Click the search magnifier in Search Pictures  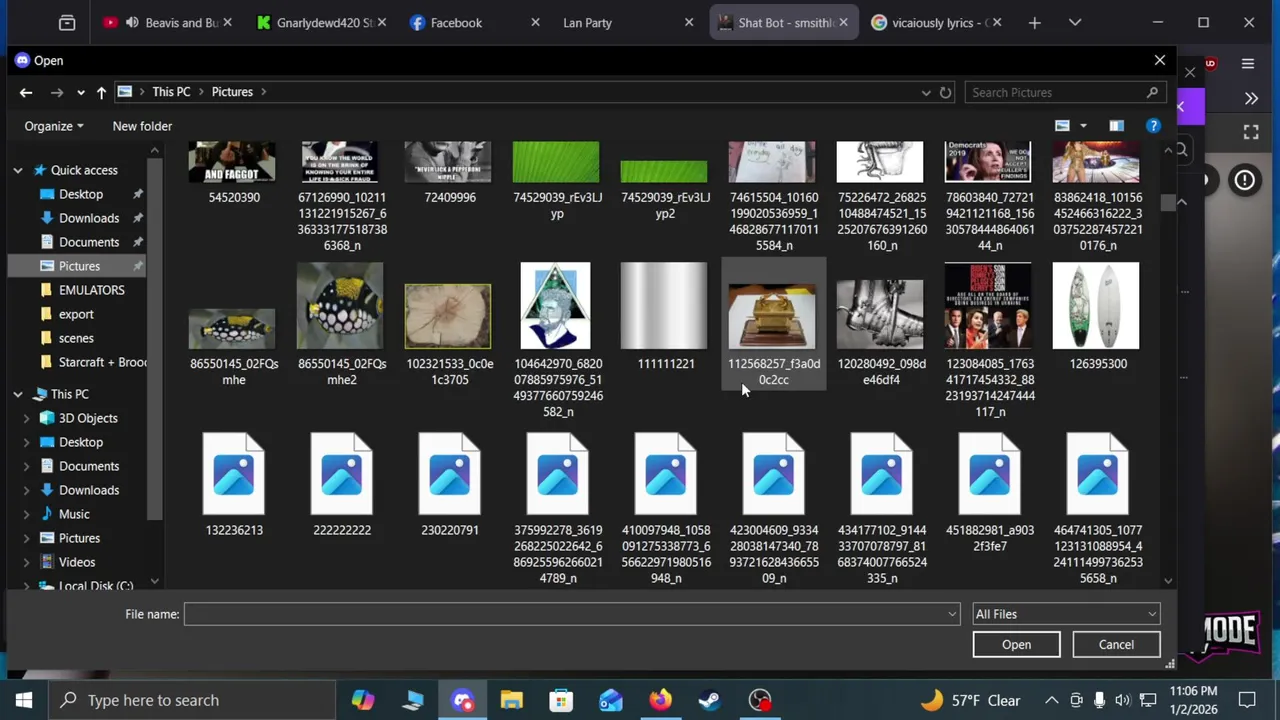[1152, 92]
